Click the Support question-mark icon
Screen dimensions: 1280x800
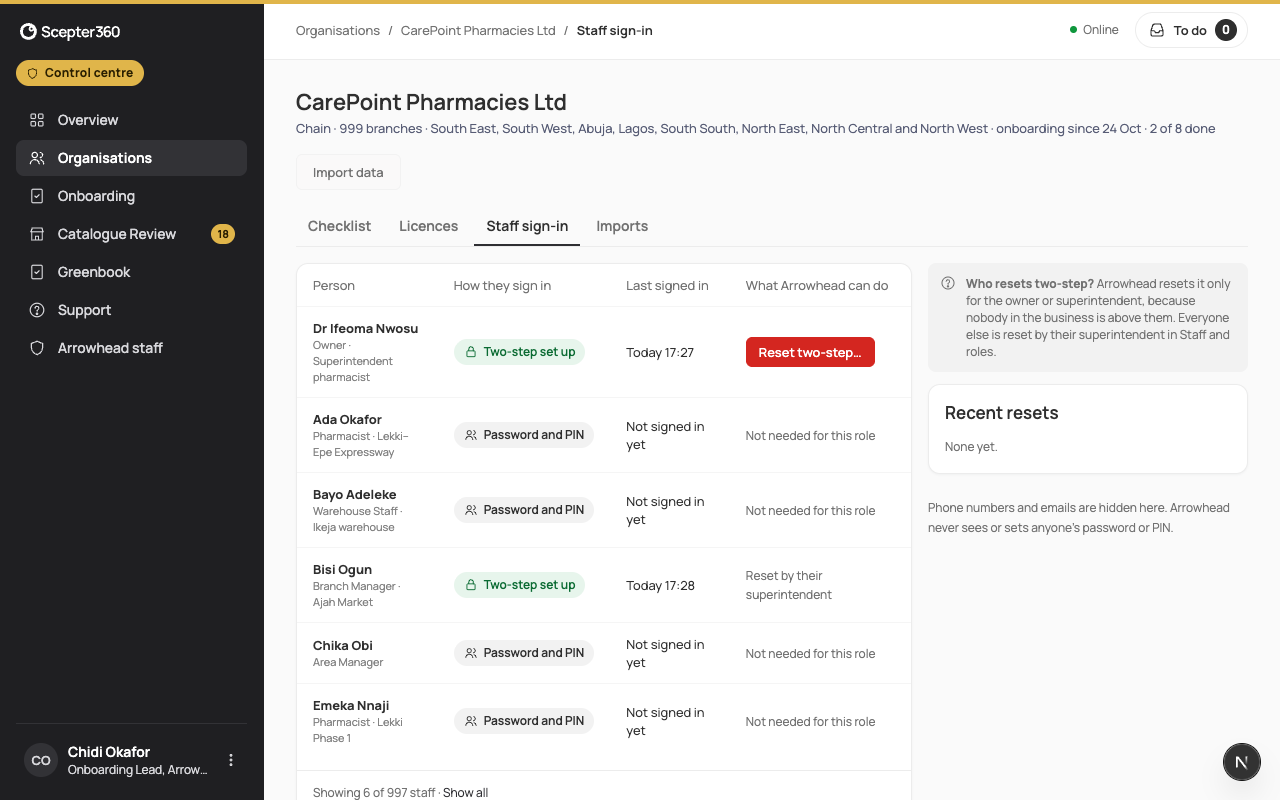click(x=37, y=310)
